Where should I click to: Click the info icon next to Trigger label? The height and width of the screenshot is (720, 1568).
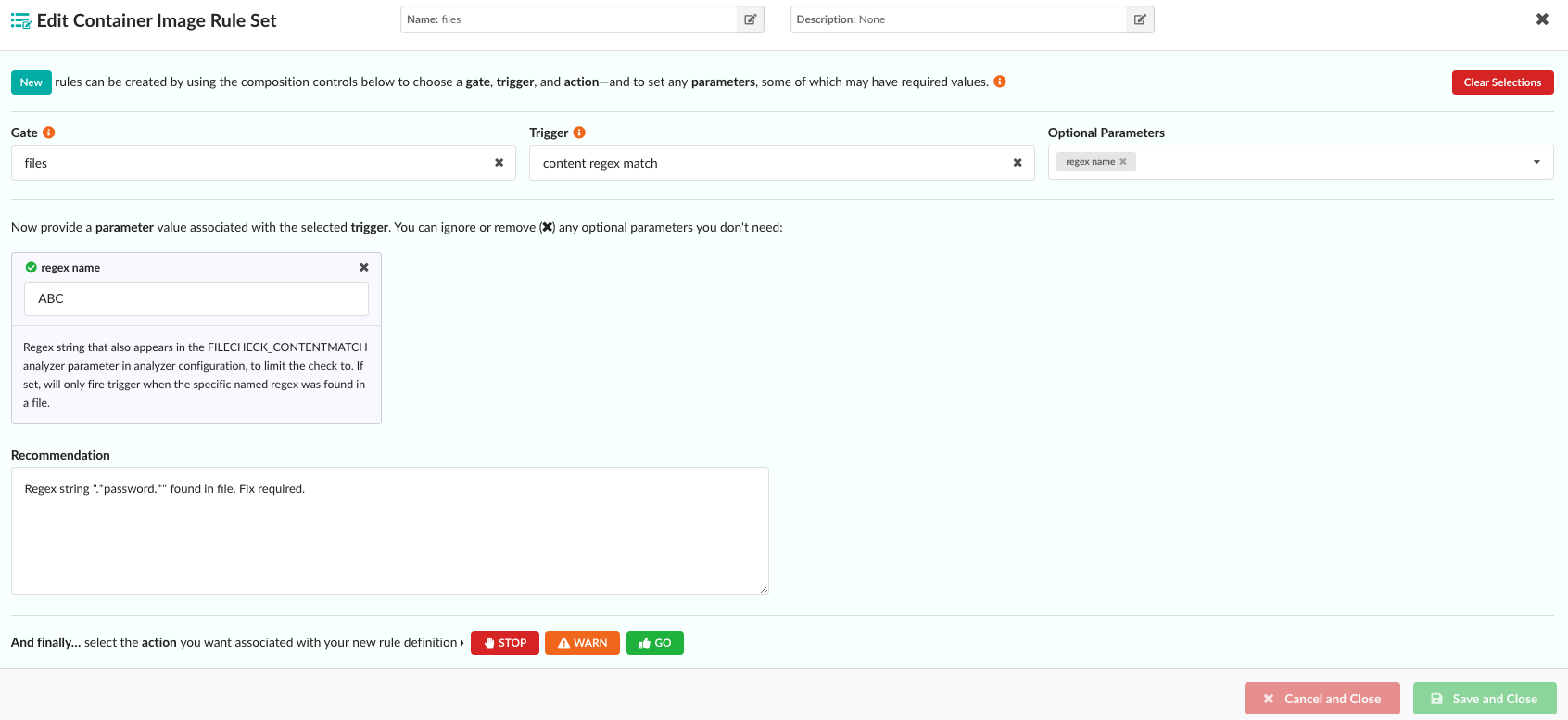pos(579,133)
